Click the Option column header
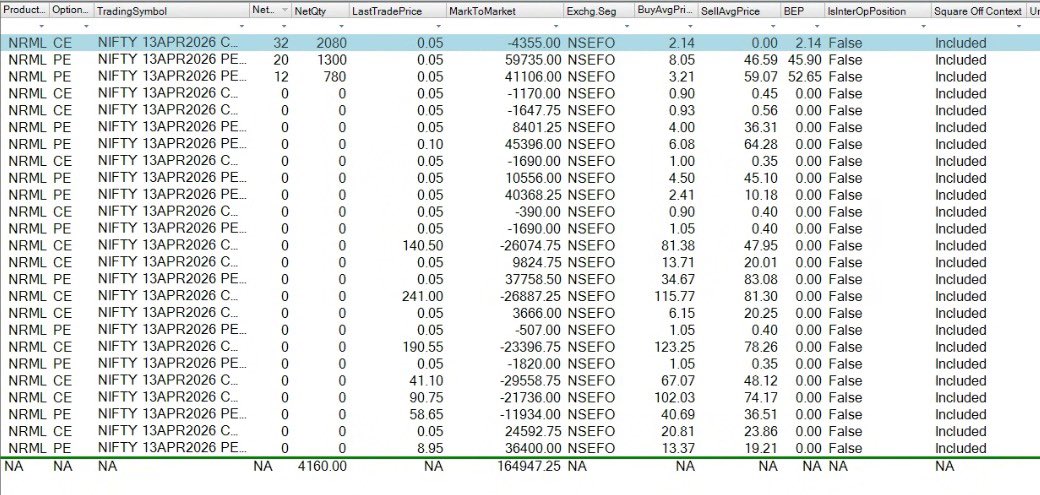Screen dimensions: 1040x495 pos(71,11)
